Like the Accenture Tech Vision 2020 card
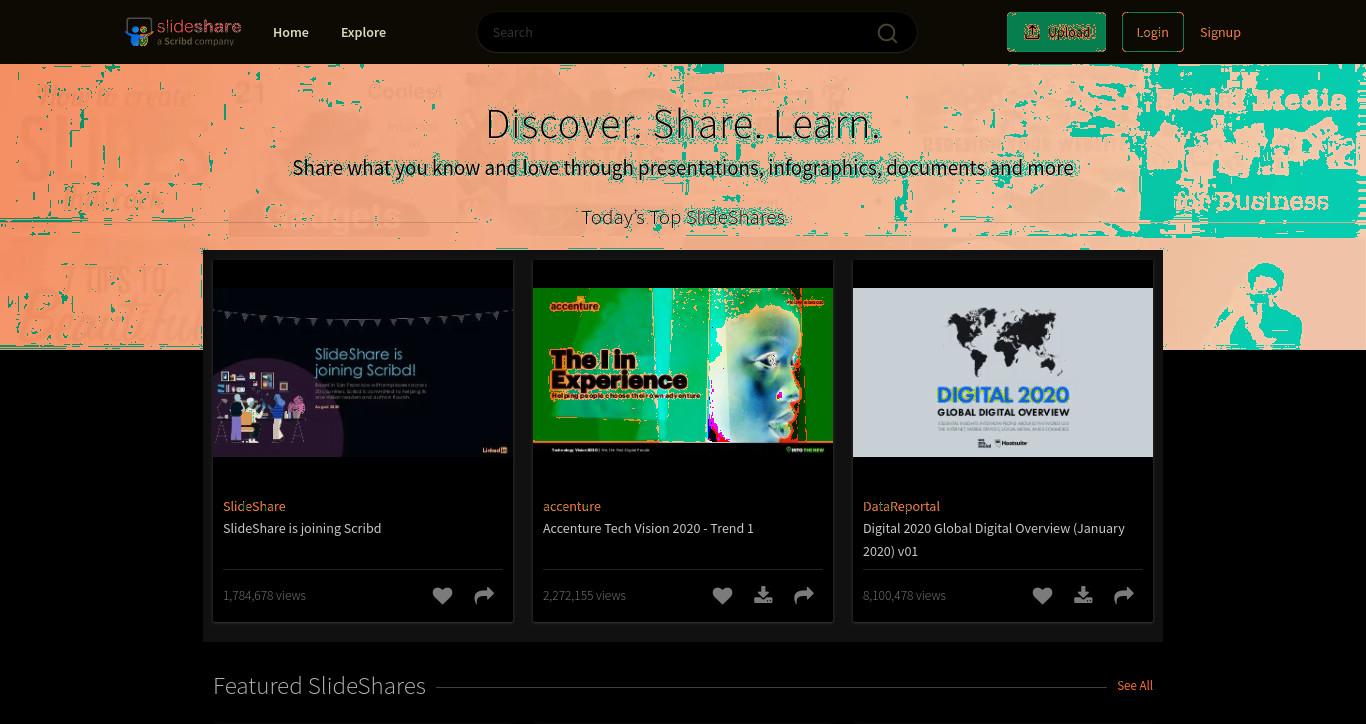This screenshot has height=724, width=1366. coord(722,595)
